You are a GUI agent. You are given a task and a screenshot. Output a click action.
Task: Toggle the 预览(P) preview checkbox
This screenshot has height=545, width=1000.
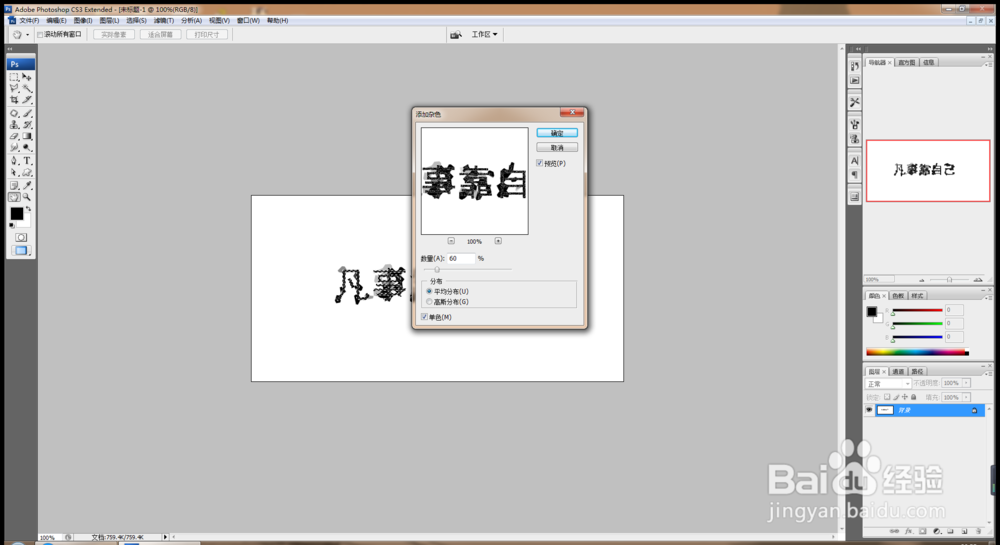coord(540,163)
